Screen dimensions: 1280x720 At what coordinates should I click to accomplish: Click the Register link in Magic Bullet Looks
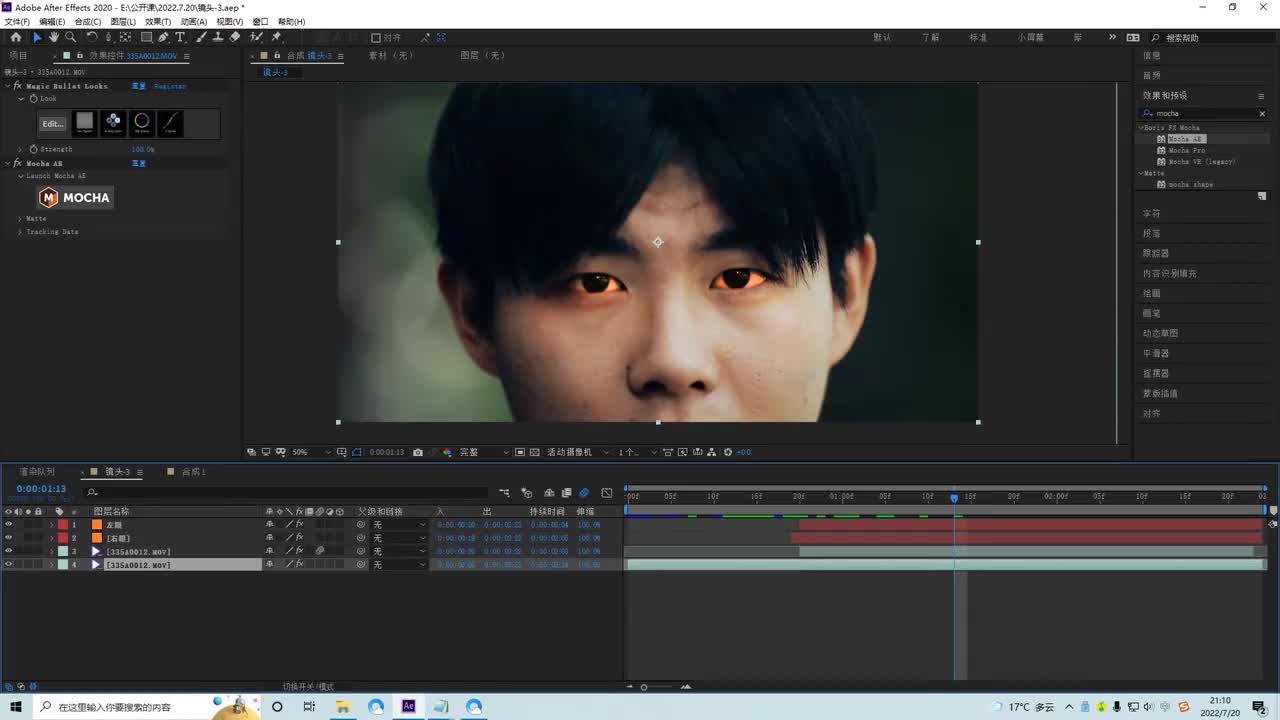(170, 86)
